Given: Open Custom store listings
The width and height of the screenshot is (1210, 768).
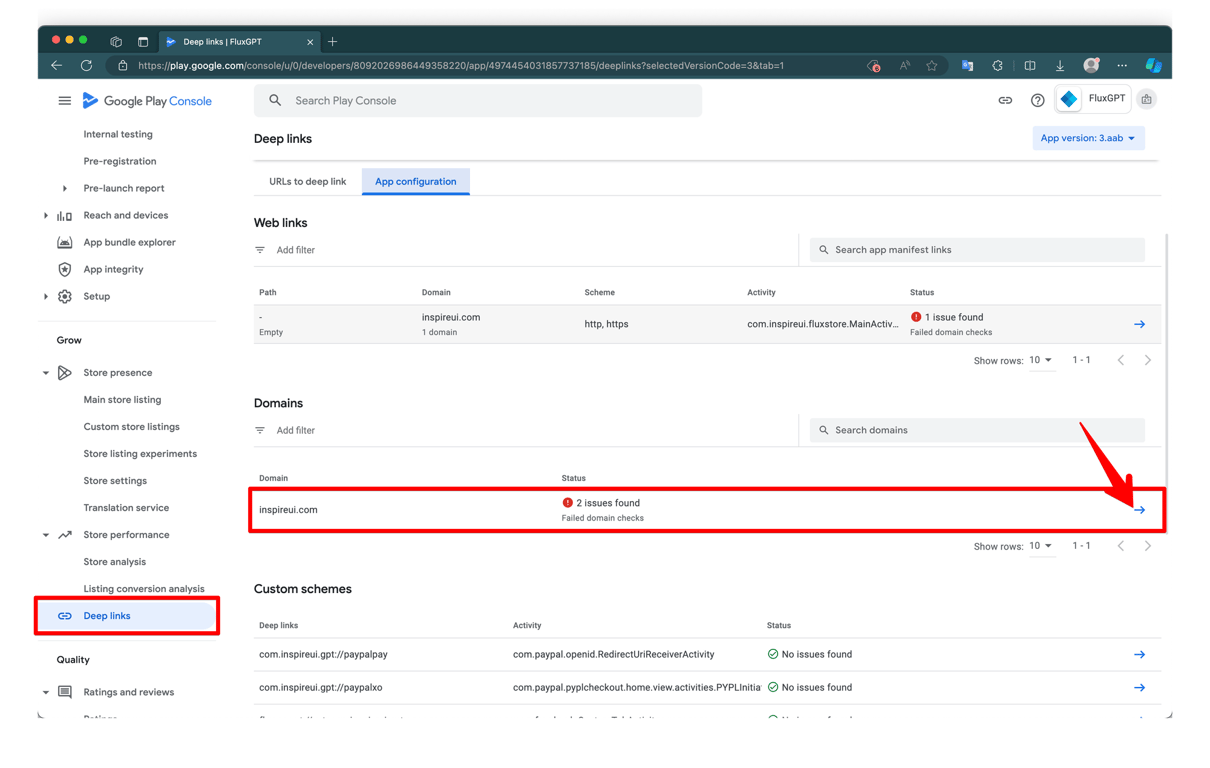Looking at the screenshot, I should coord(131,427).
